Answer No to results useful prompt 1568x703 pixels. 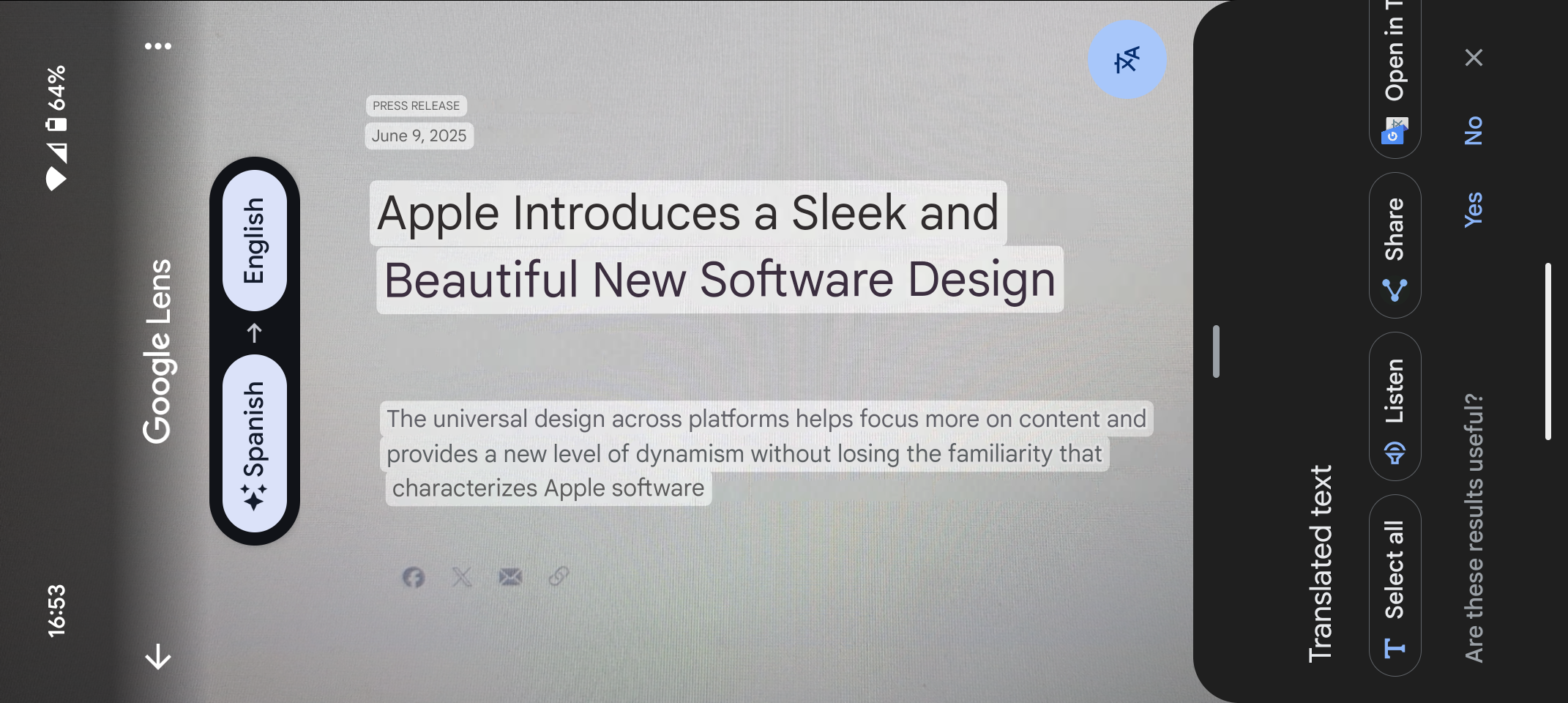pos(1473,131)
